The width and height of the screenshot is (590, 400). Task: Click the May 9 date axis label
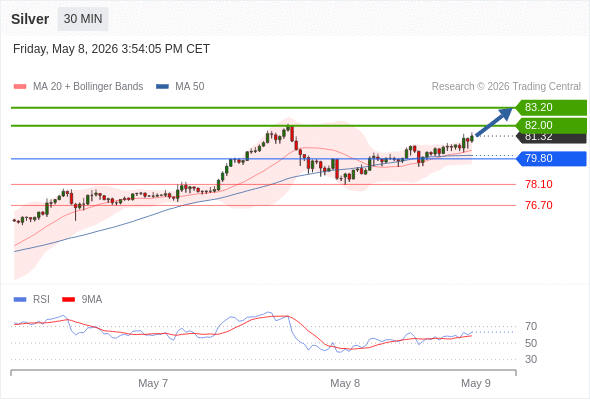click(476, 383)
